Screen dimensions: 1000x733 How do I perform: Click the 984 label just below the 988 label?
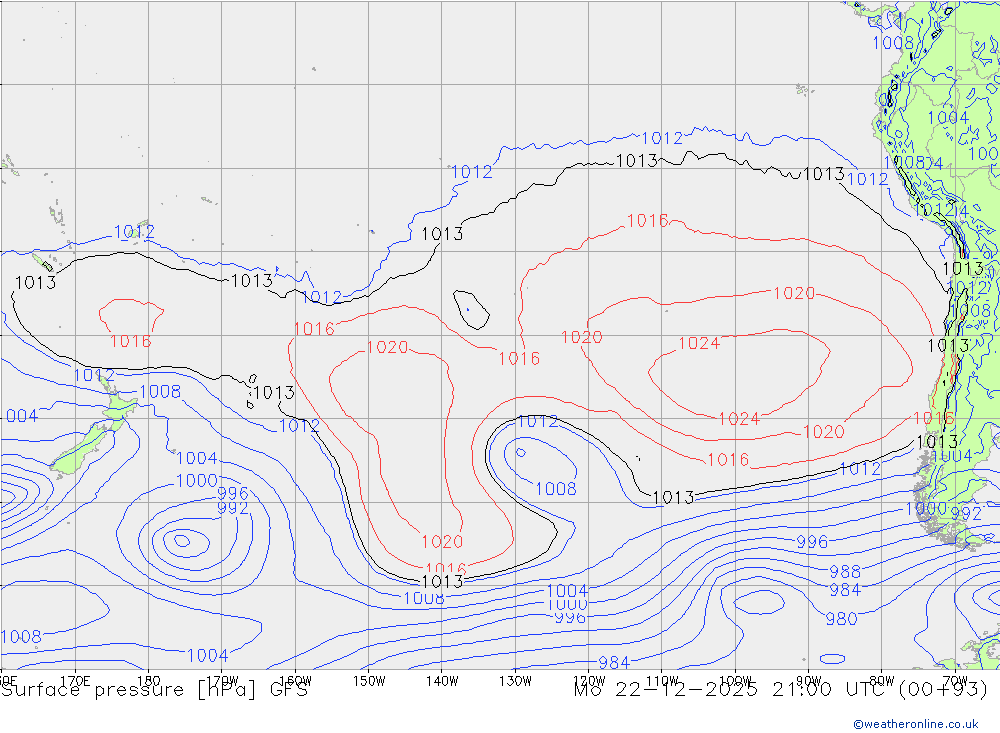845,590
